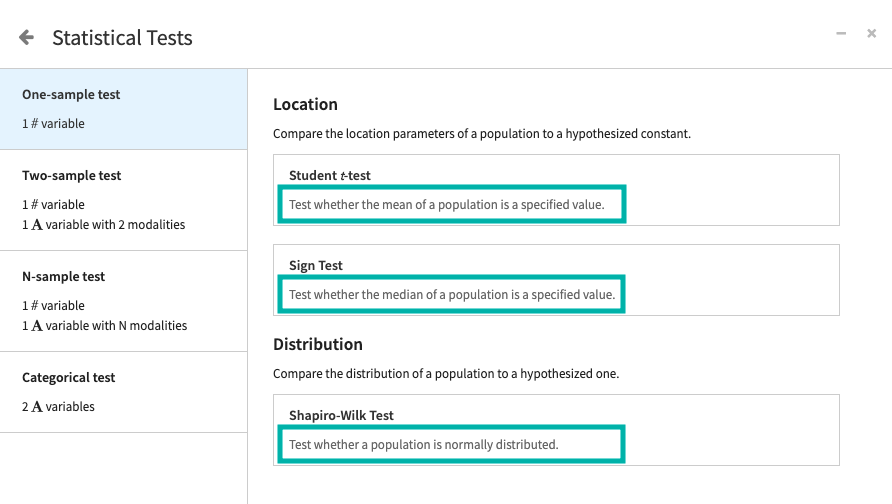The width and height of the screenshot is (892, 504).
Task: Close the Statistical Tests dialog
Action: coord(872,34)
